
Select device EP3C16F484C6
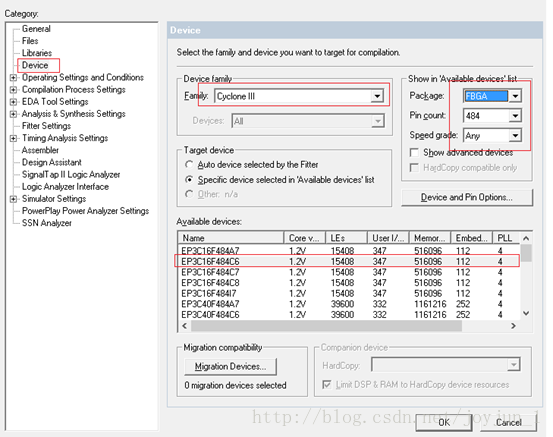[x=348, y=261]
